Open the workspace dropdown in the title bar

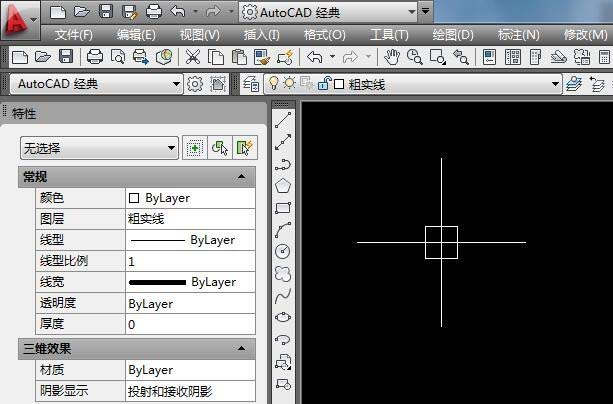tap(411, 12)
